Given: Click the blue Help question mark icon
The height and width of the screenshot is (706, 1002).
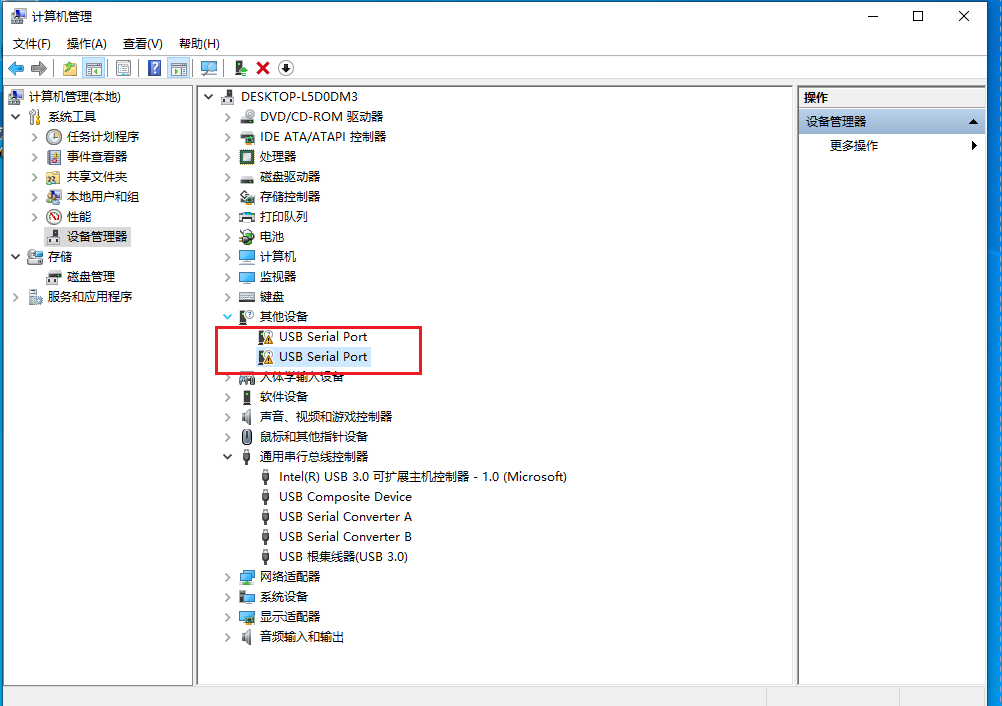Looking at the screenshot, I should (x=155, y=68).
